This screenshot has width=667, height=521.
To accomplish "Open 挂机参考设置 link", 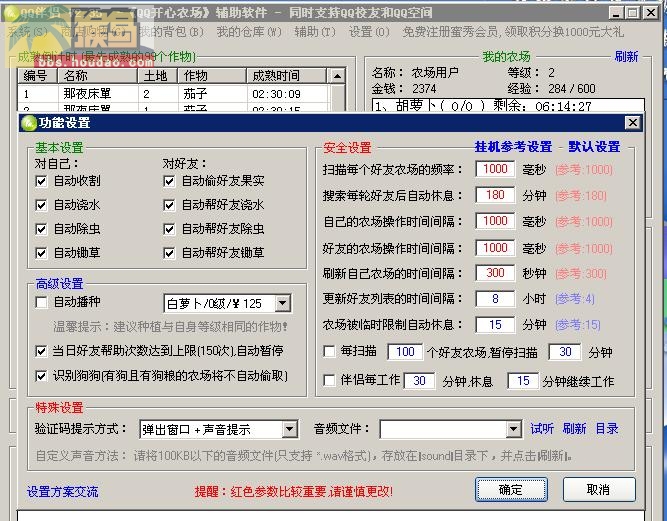I will [x=513, y=147].
